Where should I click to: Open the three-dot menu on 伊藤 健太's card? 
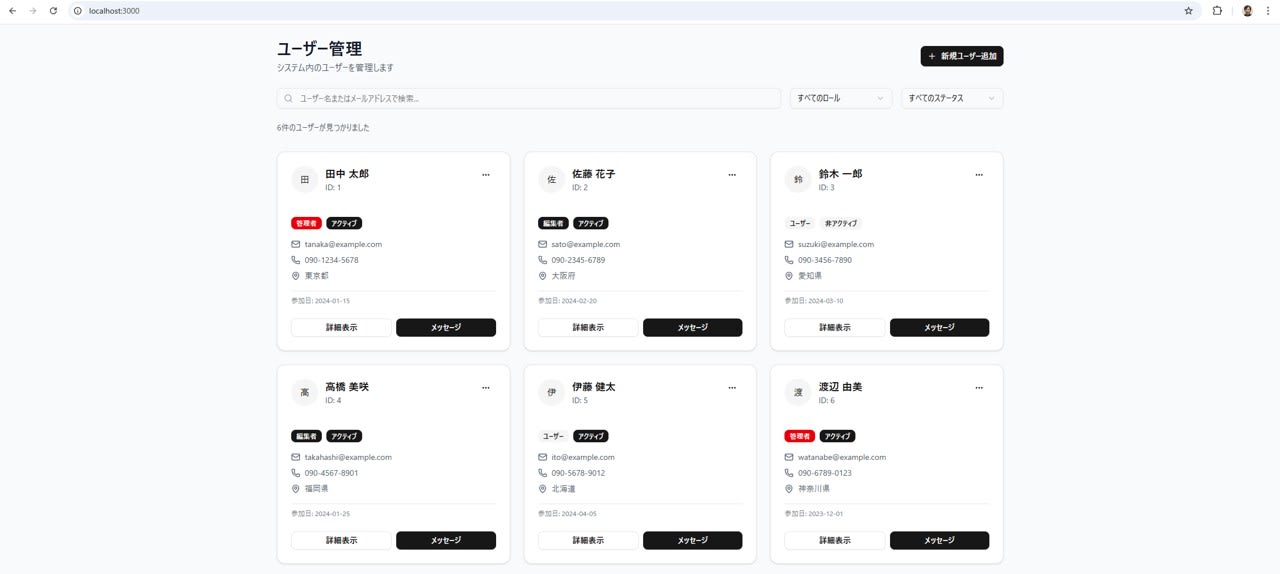point(732,388)
